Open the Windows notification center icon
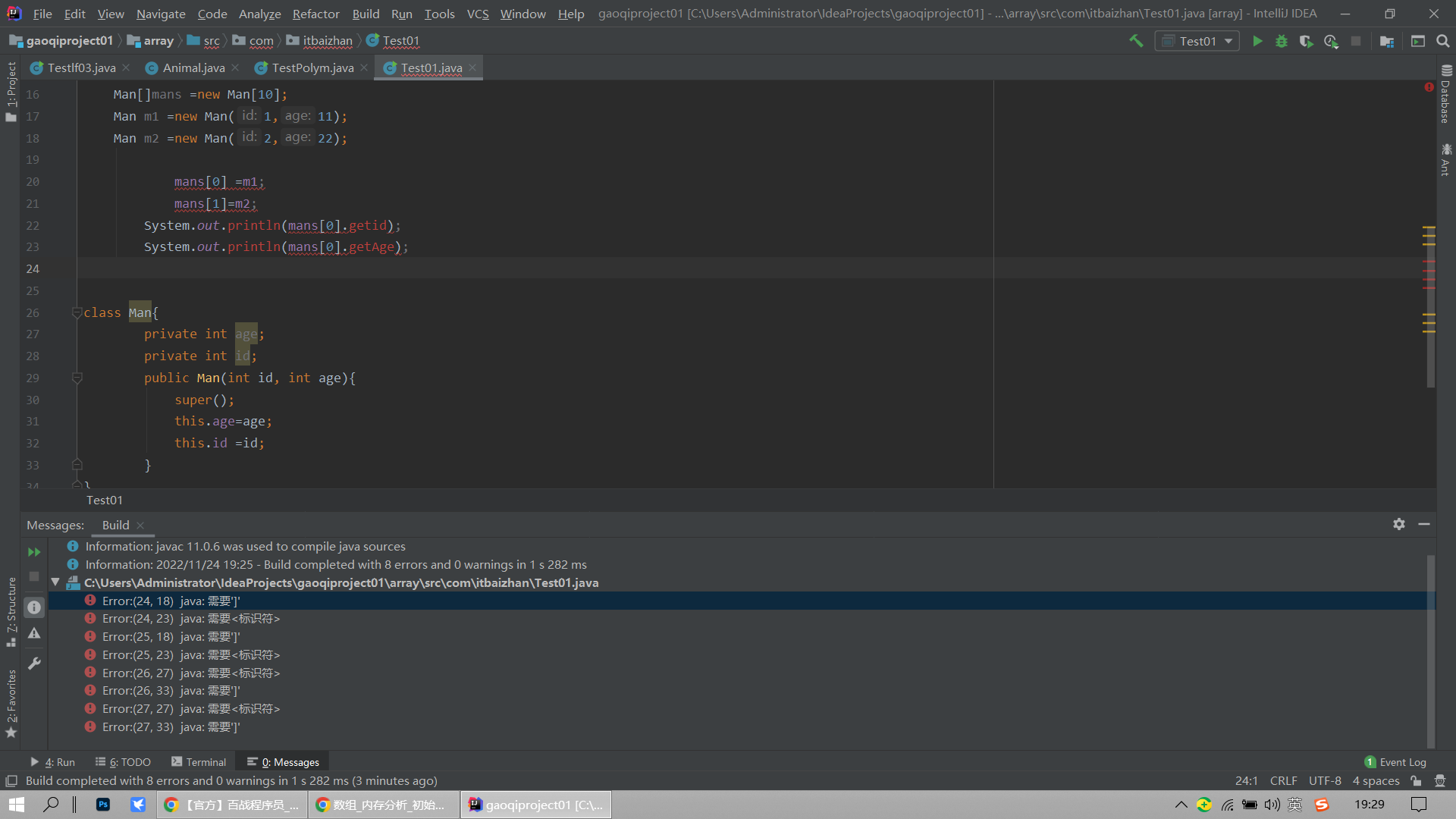Screen dimensions: 1456x819 point(1419,805)
